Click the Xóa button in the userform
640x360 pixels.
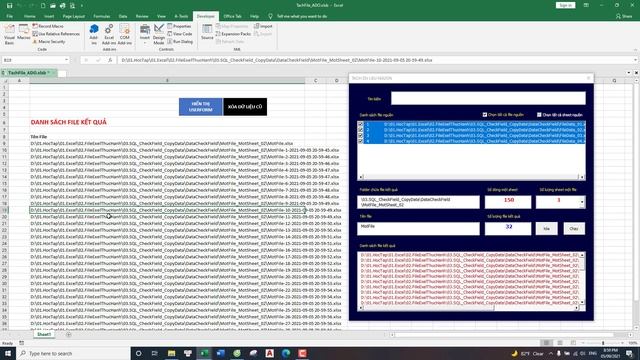tap(547, 229)
